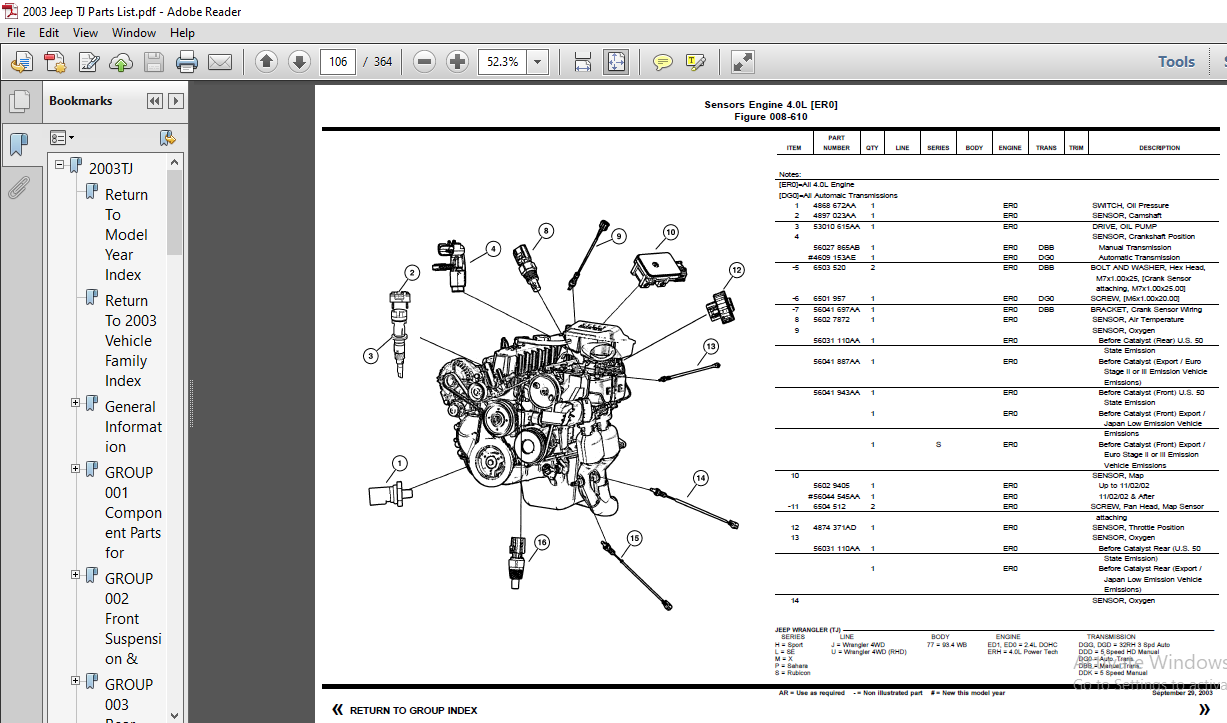Open the Tools pane
This screenshot has width=1227, height=723.
tap(1176, 62)
